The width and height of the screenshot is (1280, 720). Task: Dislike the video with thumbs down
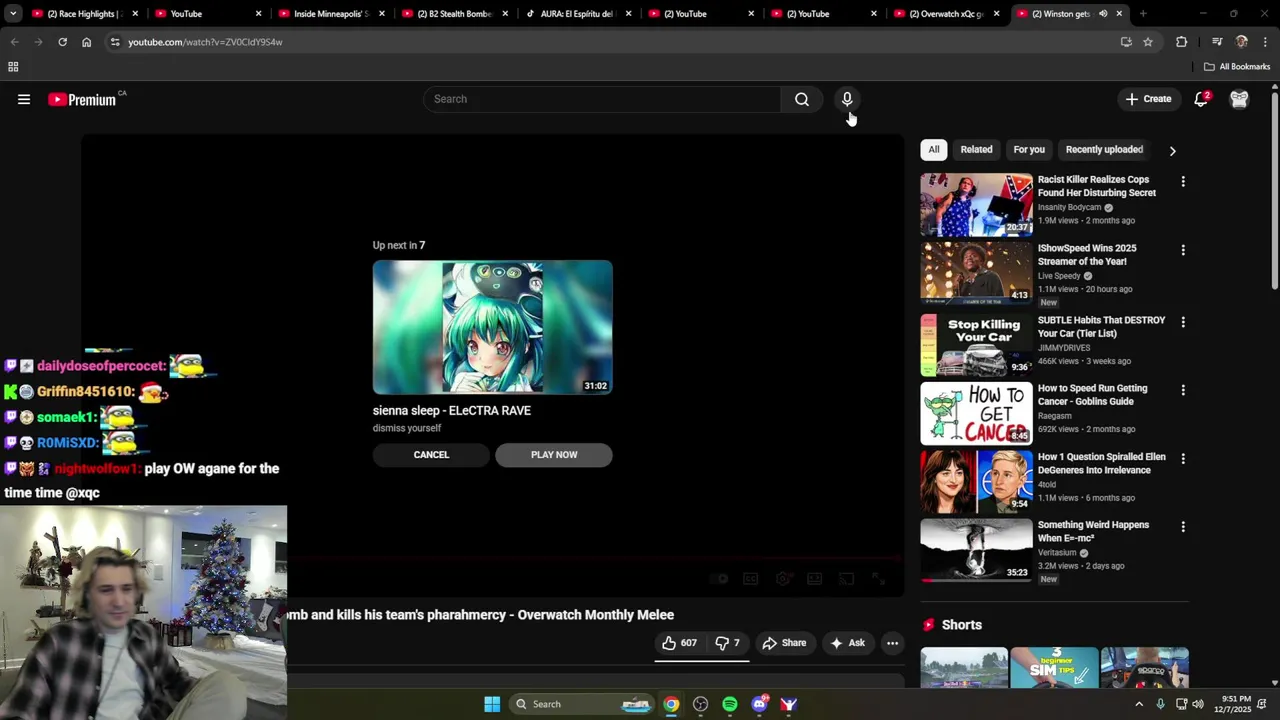727,643
